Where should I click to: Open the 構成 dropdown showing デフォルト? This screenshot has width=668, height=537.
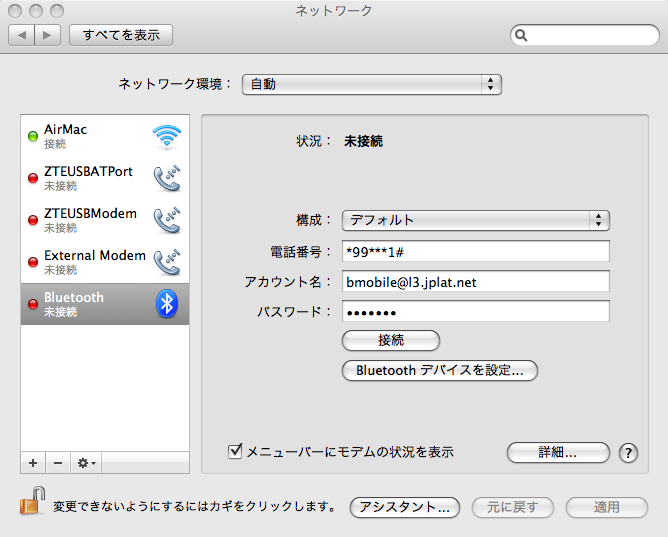tap(475, 220)
